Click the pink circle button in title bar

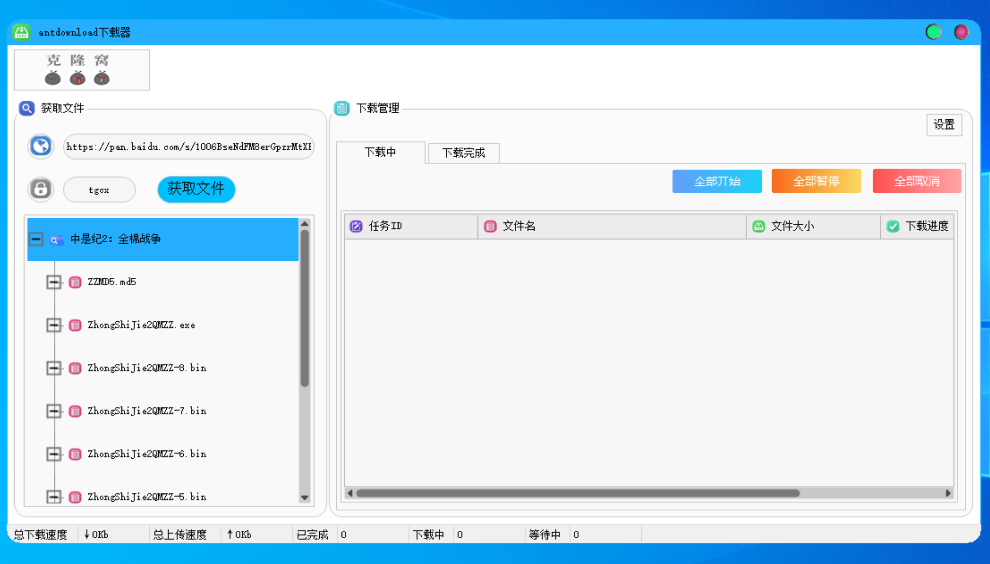[x=961, y=32]
